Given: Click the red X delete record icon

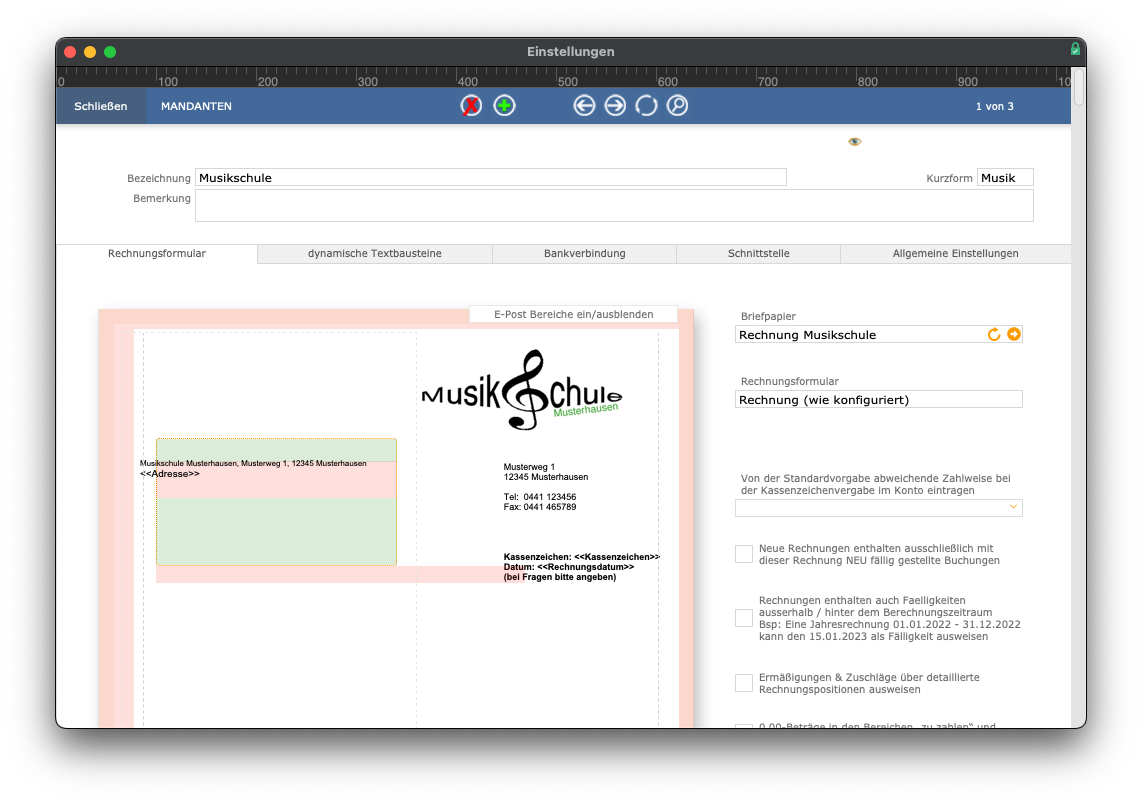Looking at the screenshot, I should tap(471, 106).
